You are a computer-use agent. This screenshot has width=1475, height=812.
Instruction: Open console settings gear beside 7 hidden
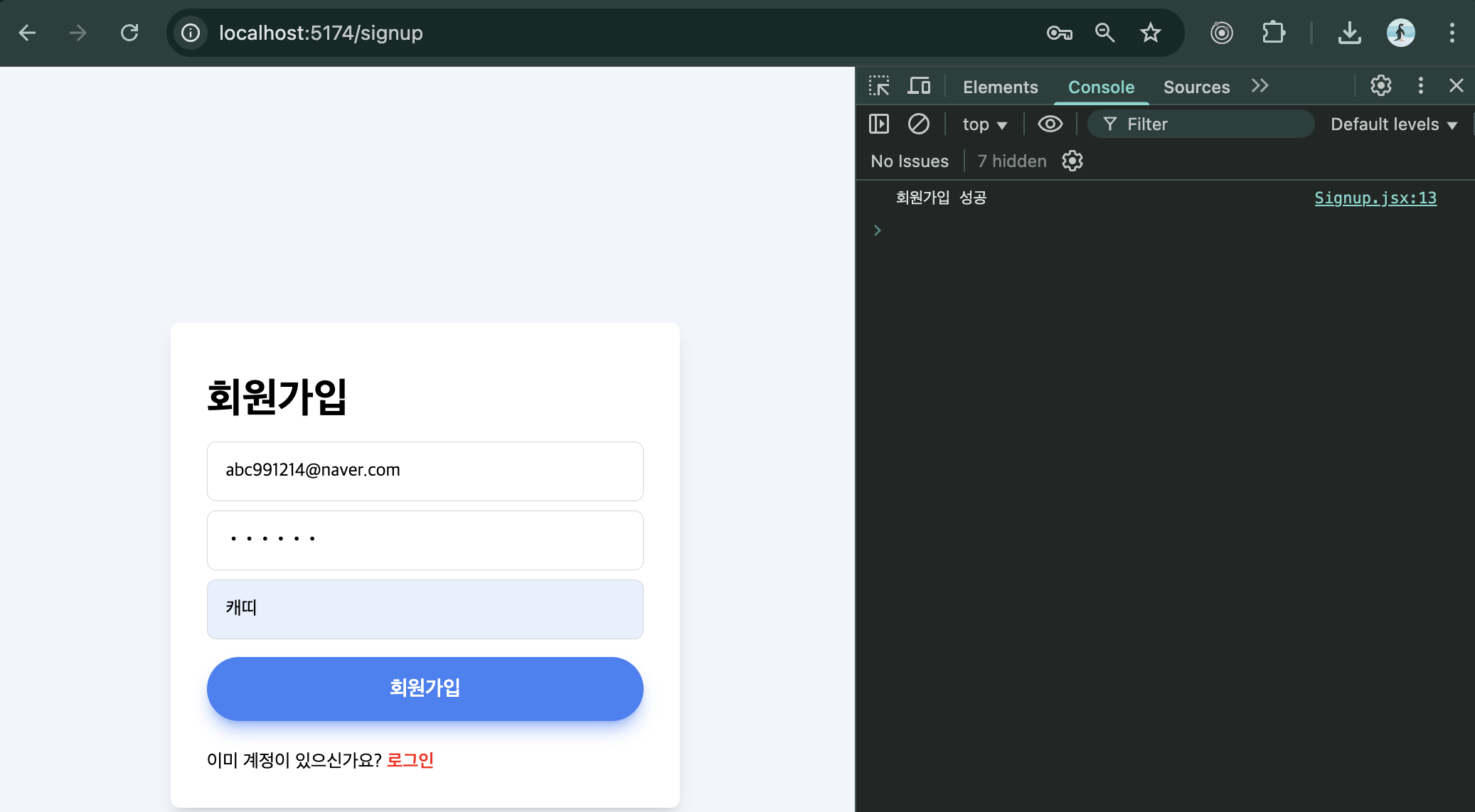(1072, 161)
